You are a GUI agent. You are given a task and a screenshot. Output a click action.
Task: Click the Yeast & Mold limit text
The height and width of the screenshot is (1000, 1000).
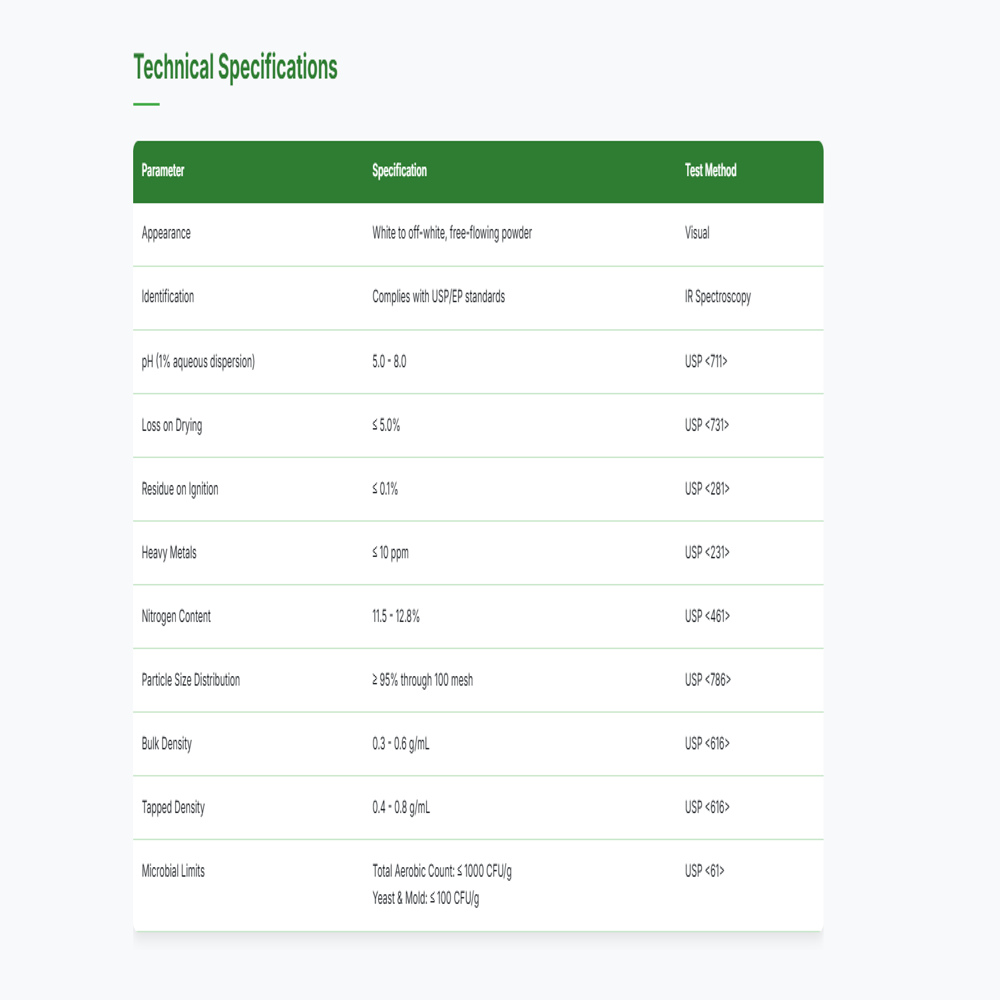click(426, 898)
